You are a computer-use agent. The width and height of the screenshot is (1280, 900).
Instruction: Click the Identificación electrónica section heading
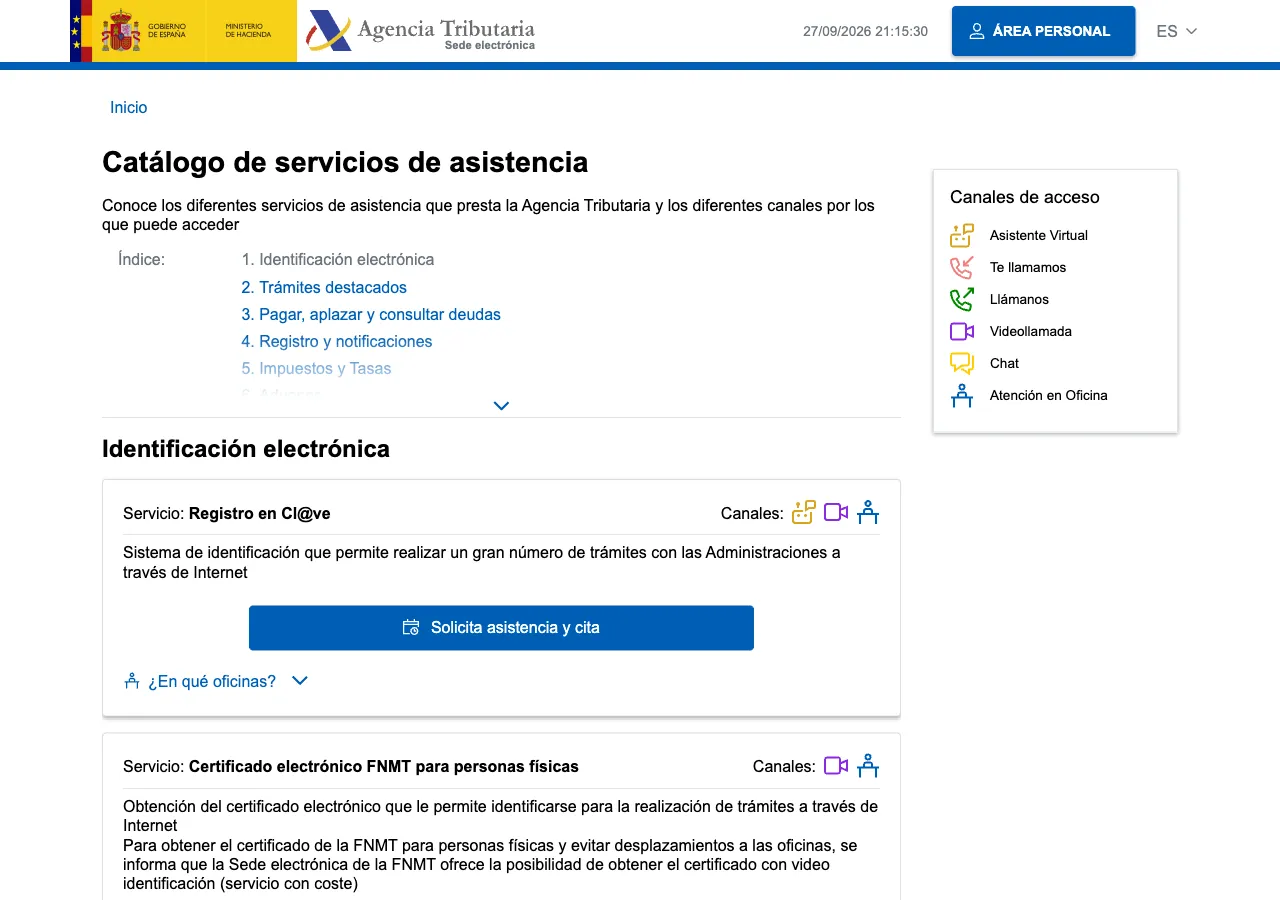click(246, 449)
